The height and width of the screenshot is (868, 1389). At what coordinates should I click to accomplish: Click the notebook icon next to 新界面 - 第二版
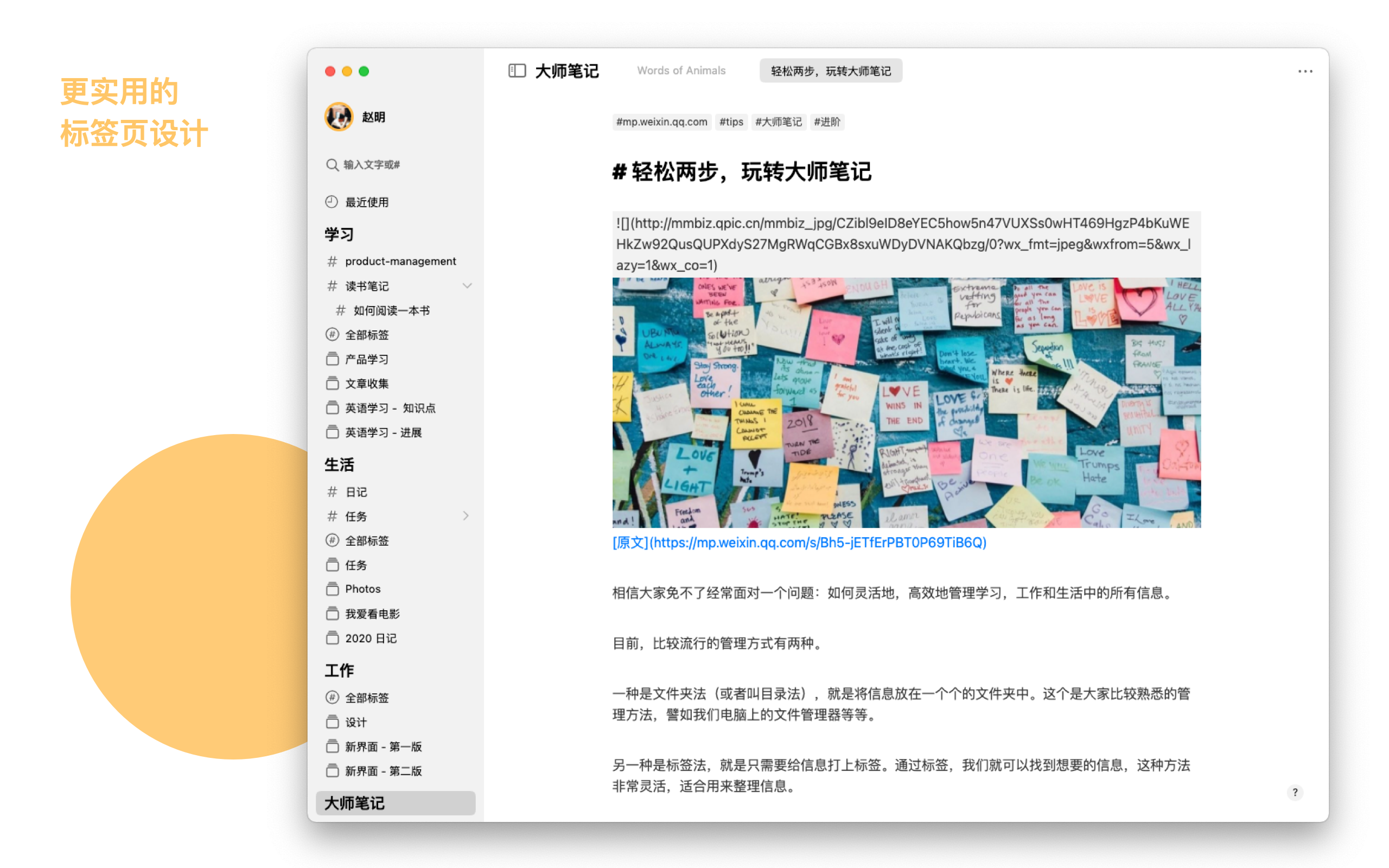(x=332, y=771)
